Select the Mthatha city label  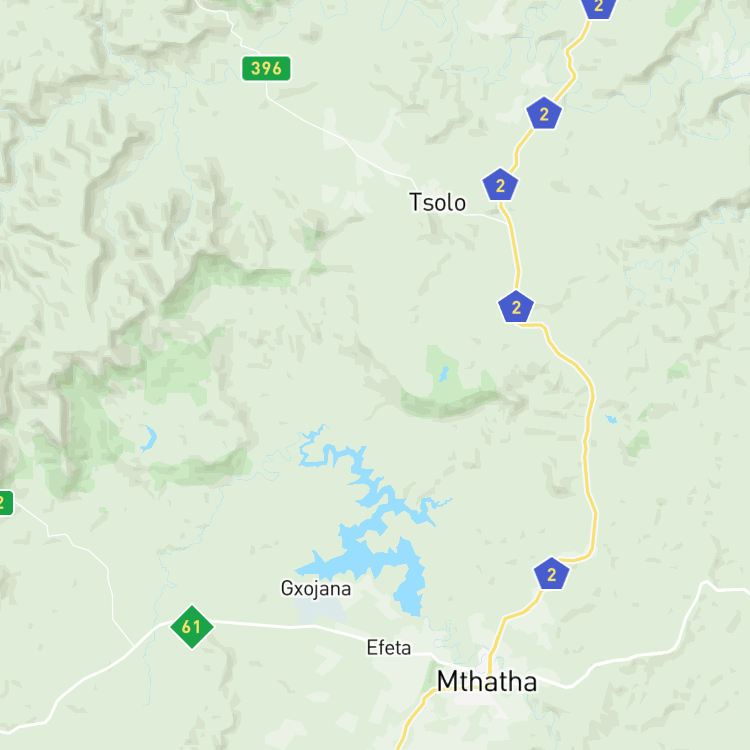pos(486,681)
